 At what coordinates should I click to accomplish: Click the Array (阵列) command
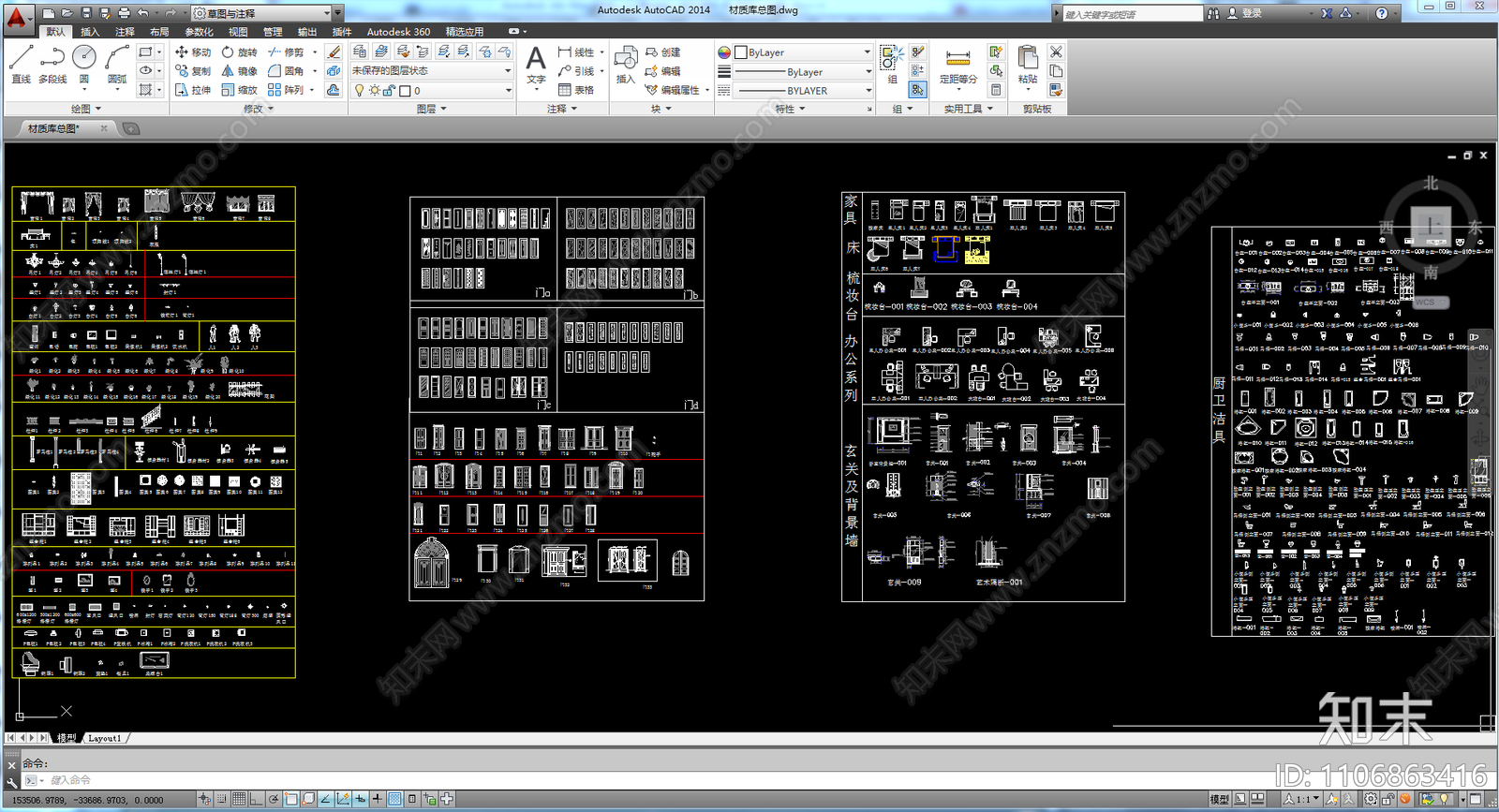[x=285, y=90]
